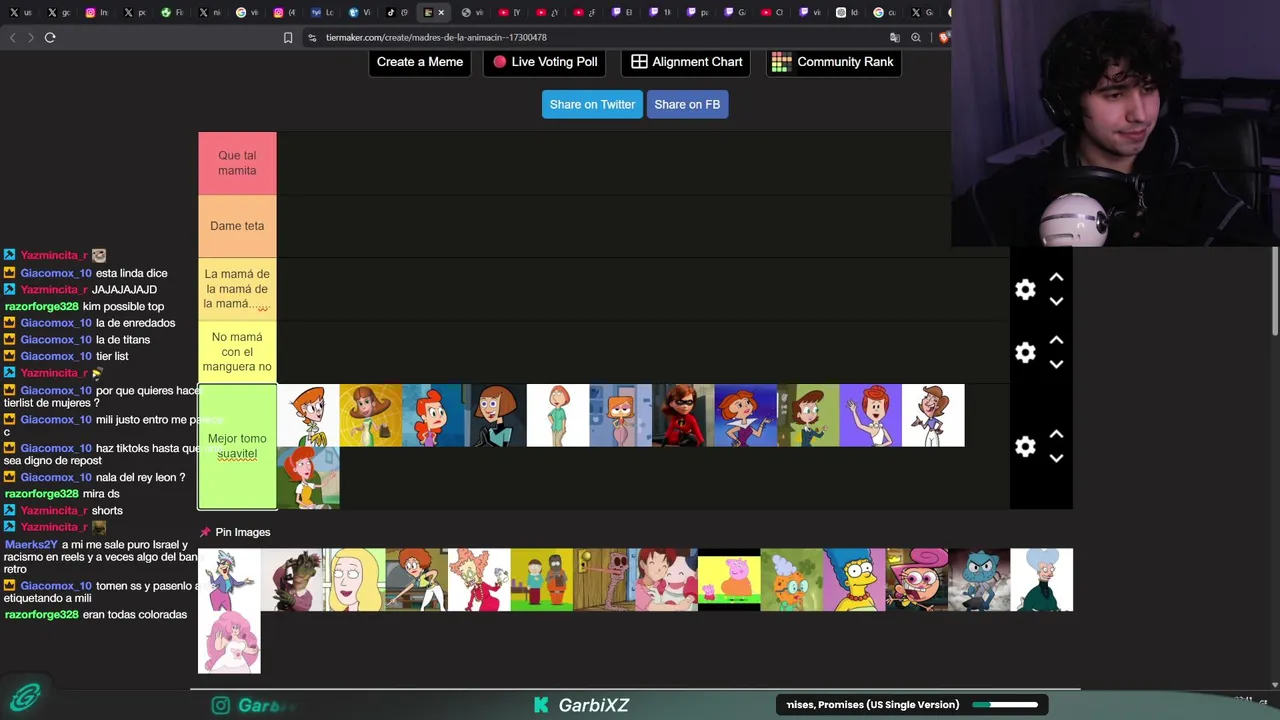Select the Wilma Flintstone thumbnail

pos(870,415)
